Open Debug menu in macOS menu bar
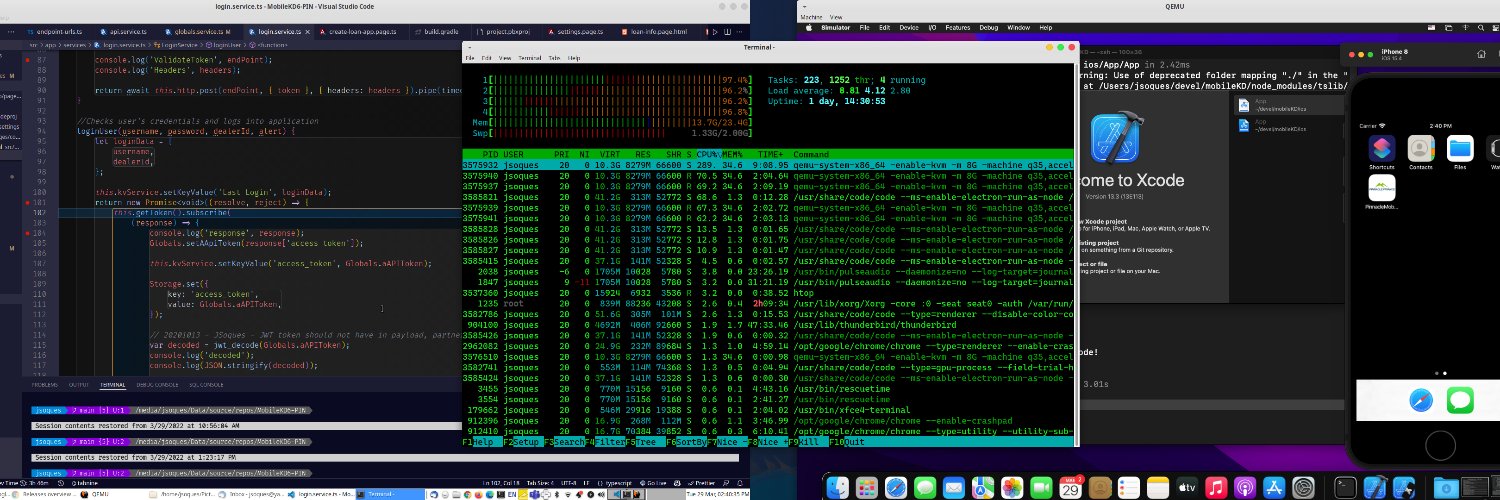 (988, 28)
